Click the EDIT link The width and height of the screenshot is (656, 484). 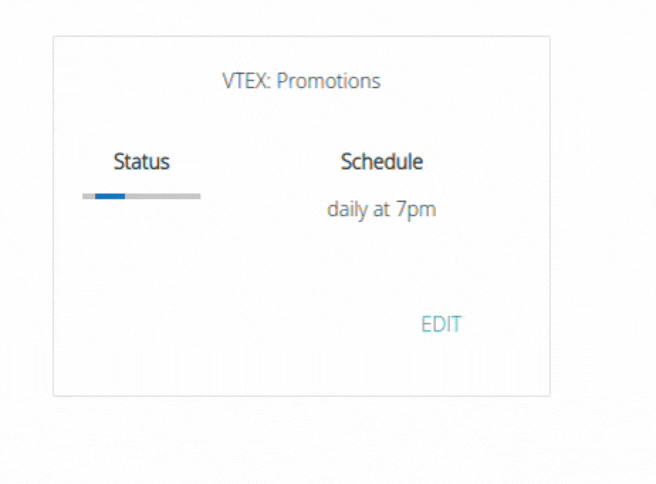(441, 324)
